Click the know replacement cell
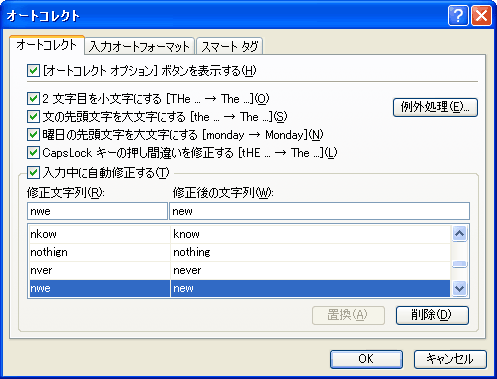The height and width of the screenshot is (379, 497). (x=310, y=234)
